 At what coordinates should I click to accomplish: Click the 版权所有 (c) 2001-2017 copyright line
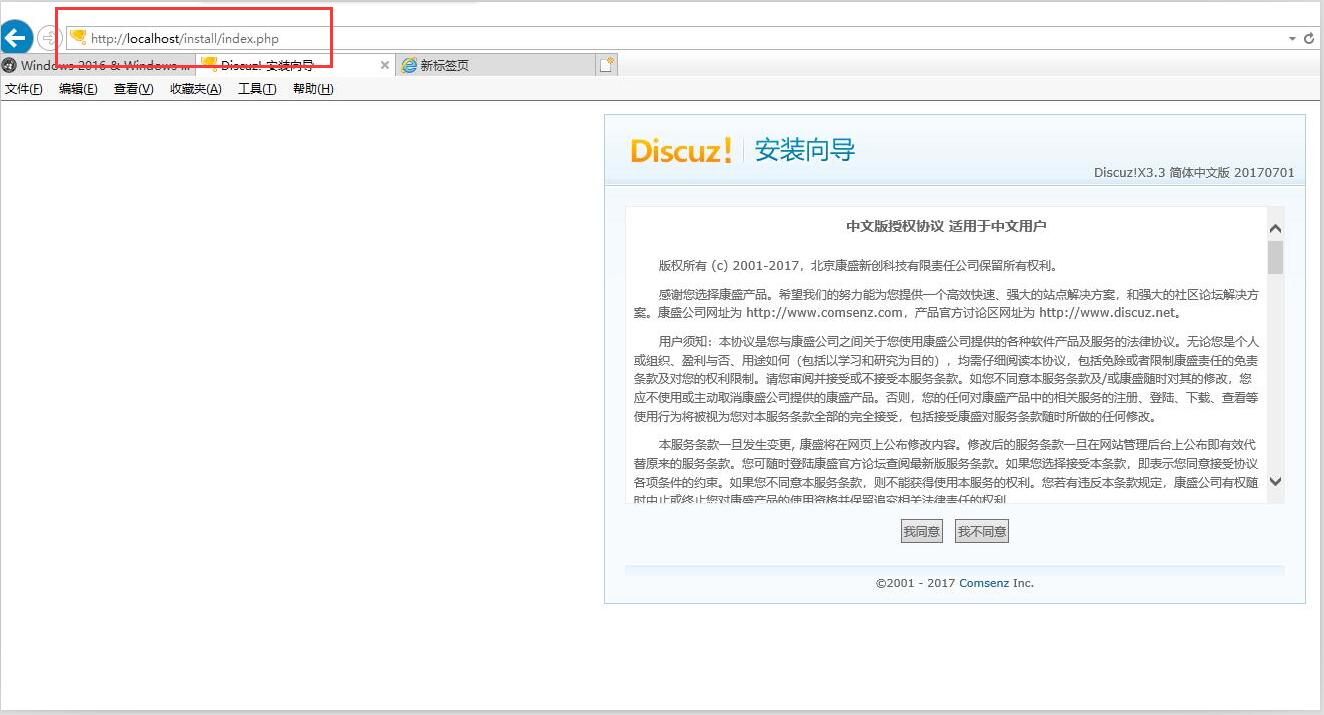tap(858, 266)
